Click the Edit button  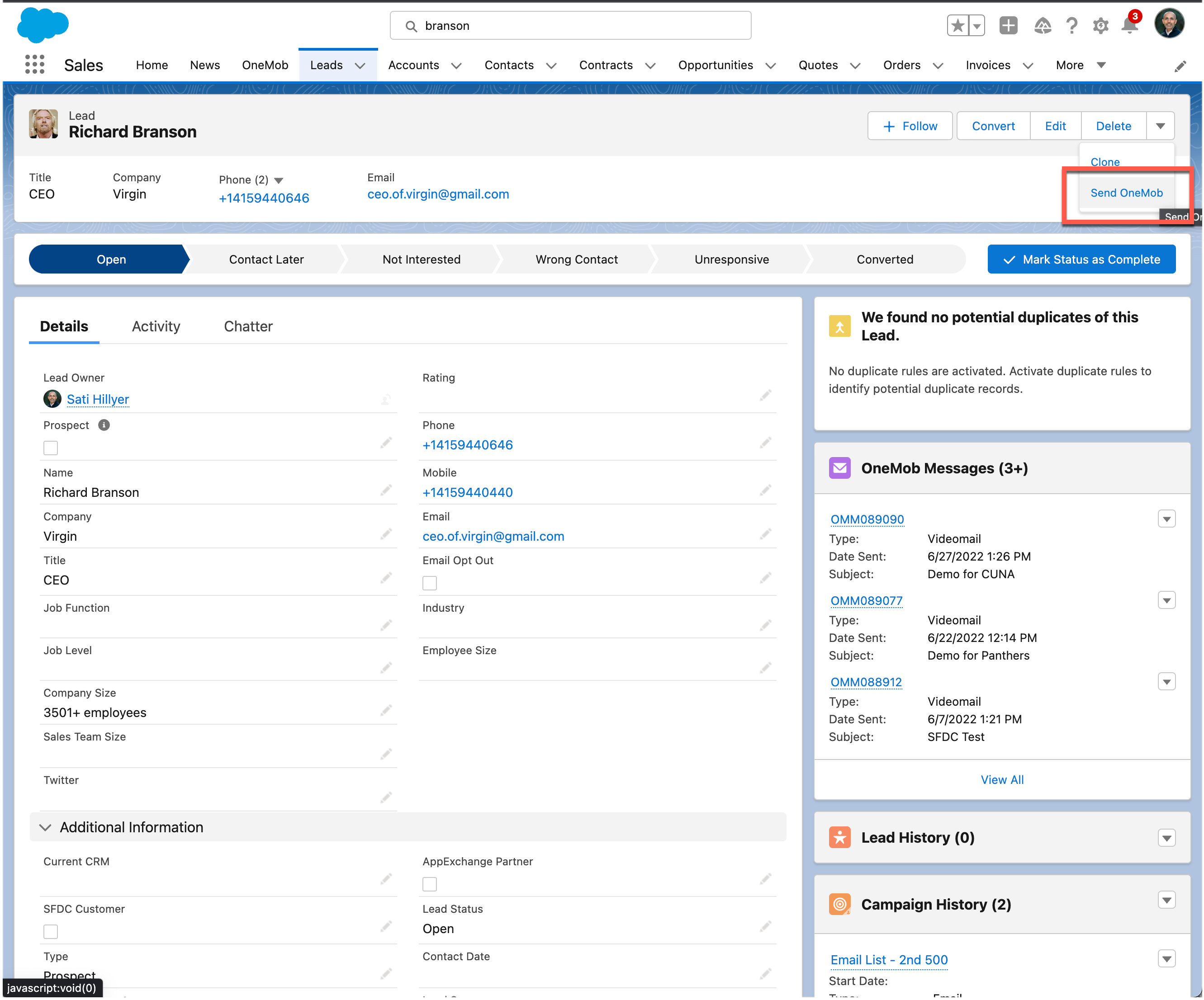1055,126
